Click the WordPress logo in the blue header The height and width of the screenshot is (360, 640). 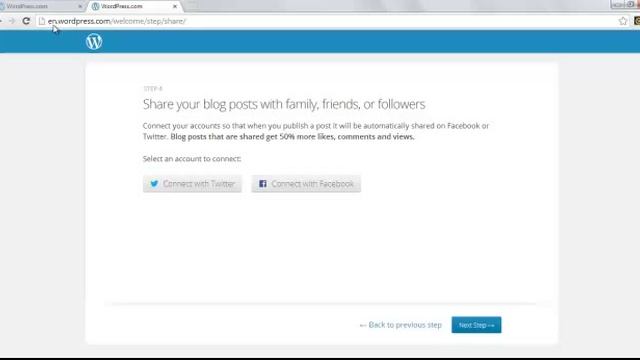pyautogui.click(x=94, y=41)
